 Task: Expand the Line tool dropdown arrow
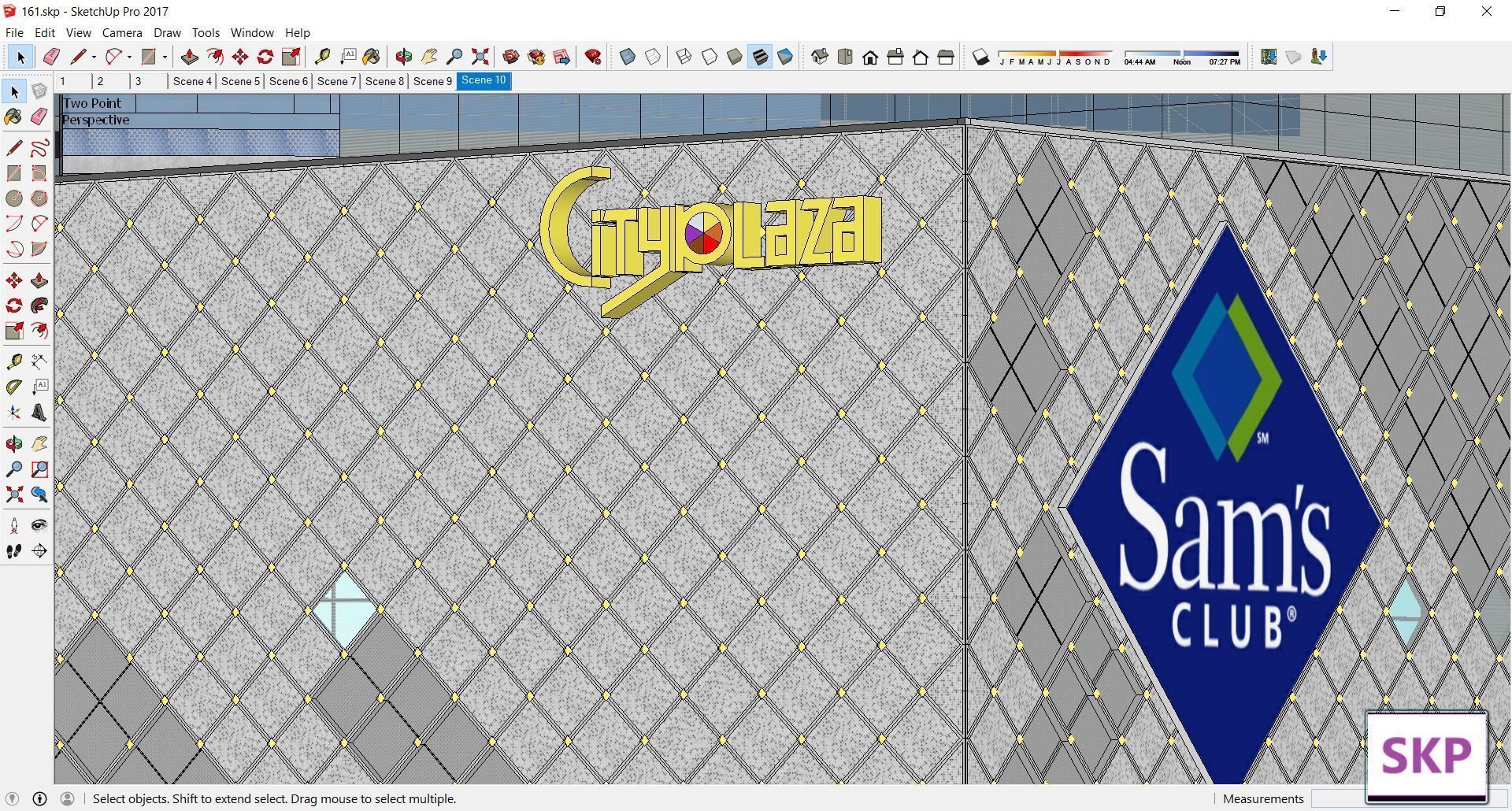94,57
